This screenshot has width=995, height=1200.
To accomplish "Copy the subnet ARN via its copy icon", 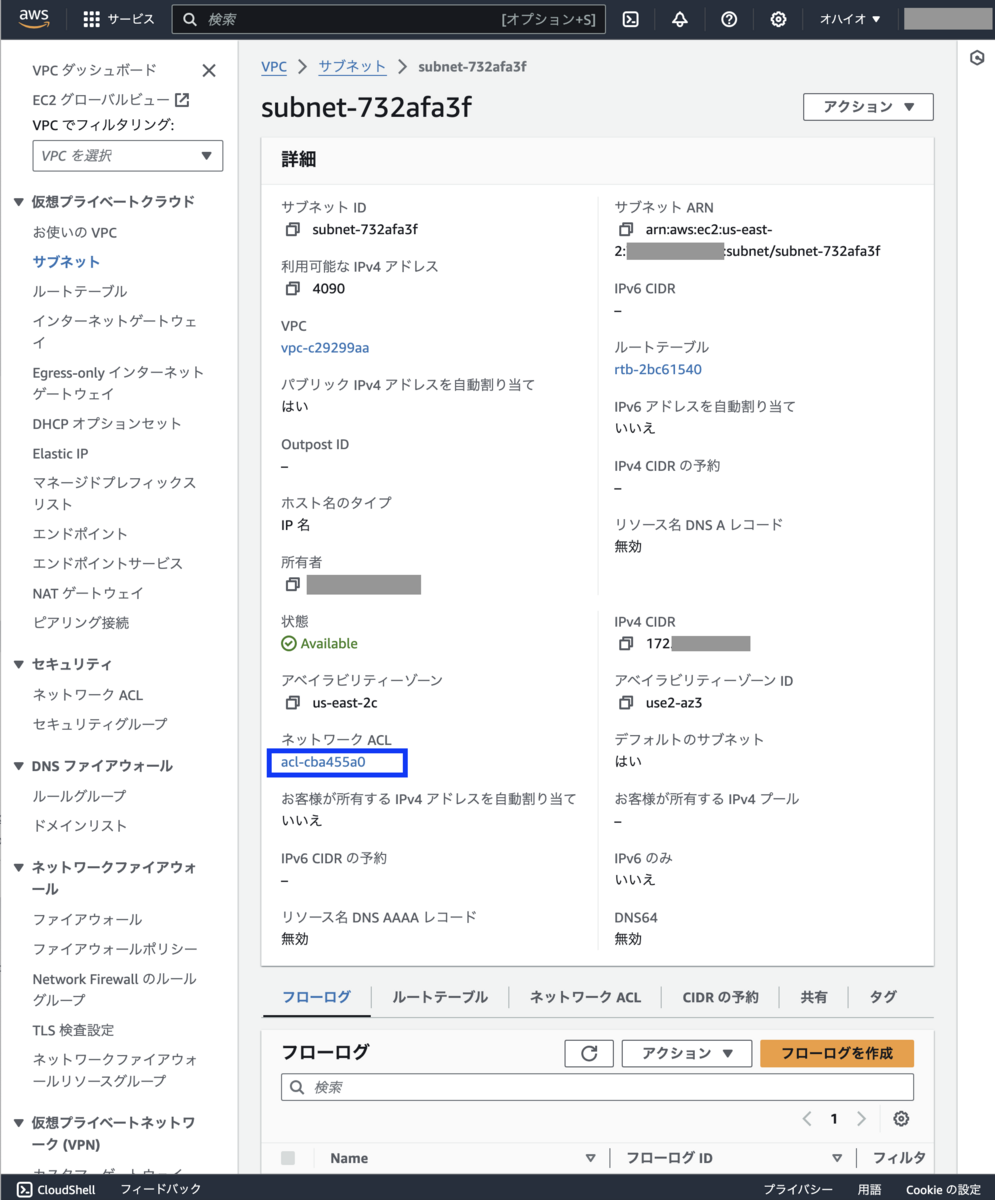I will coord(625,229).
